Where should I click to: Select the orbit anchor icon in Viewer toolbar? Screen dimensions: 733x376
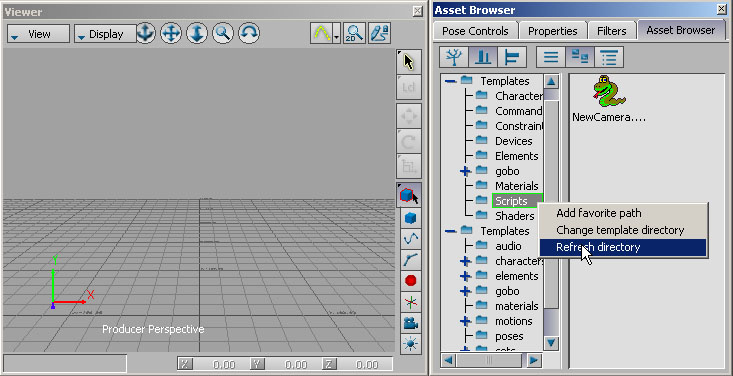(145, 33)
